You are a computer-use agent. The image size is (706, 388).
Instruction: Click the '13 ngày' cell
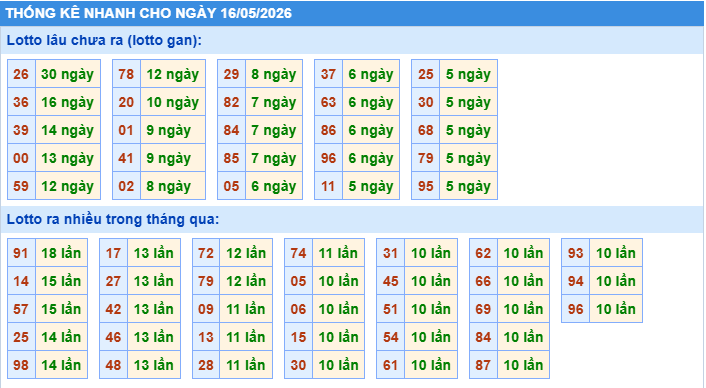[x=68, y=158]
